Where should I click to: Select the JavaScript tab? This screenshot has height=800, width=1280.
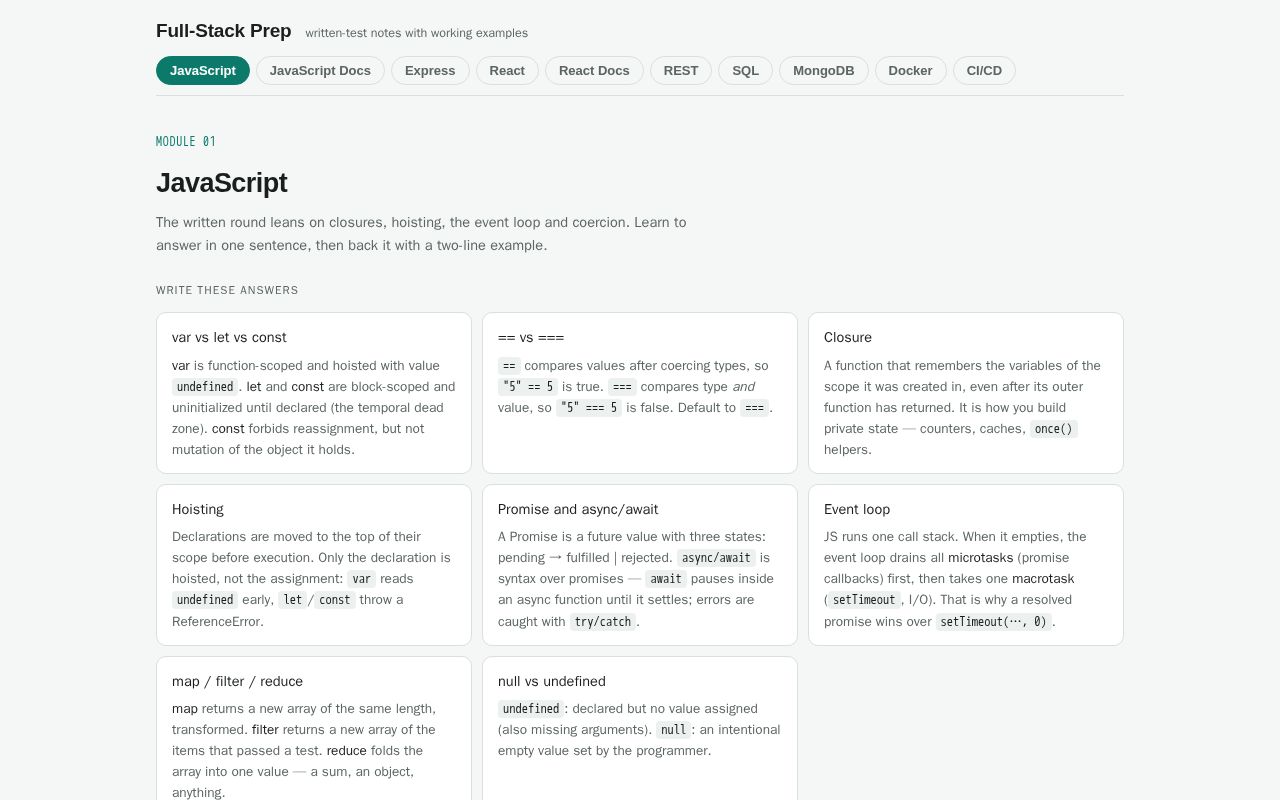(203, 70)
